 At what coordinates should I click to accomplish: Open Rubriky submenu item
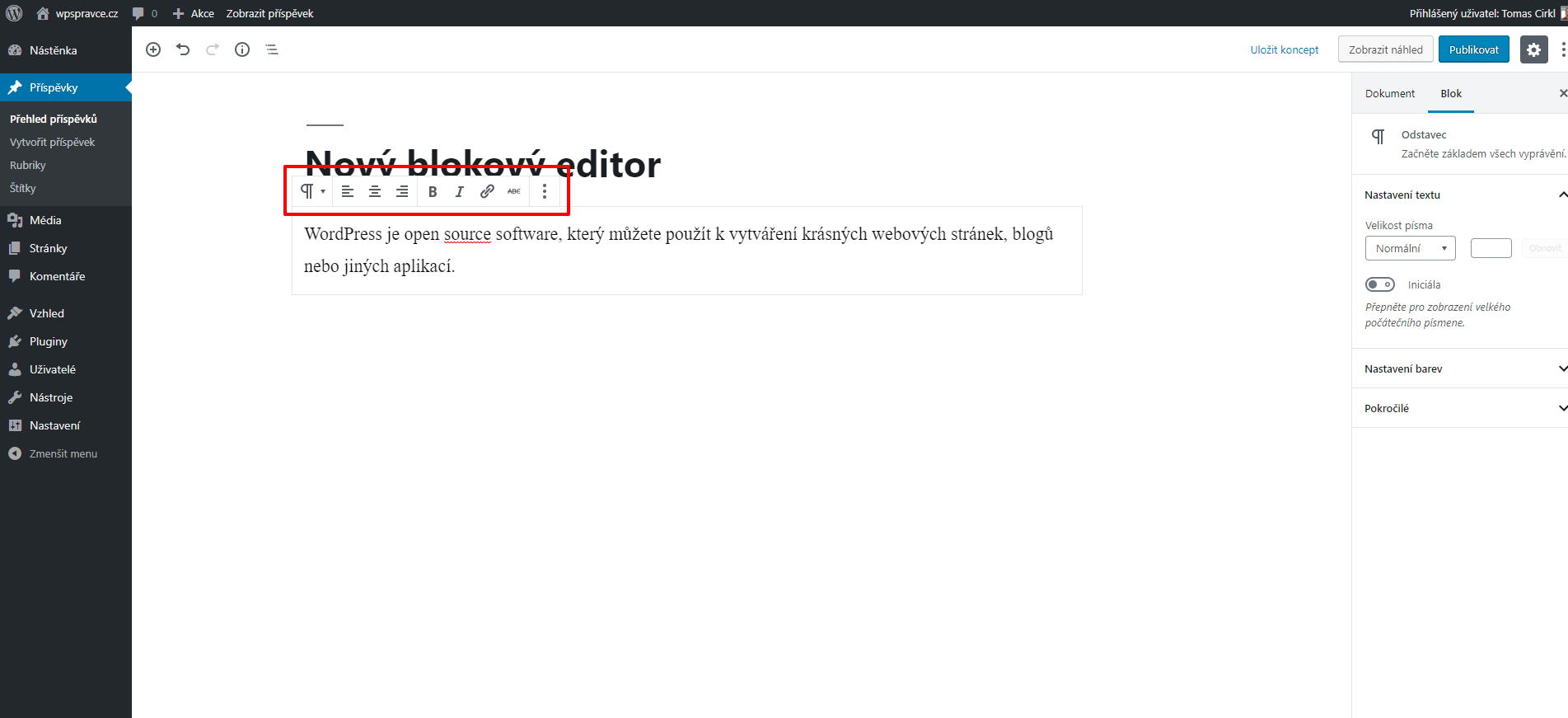[x=28, y=165]
